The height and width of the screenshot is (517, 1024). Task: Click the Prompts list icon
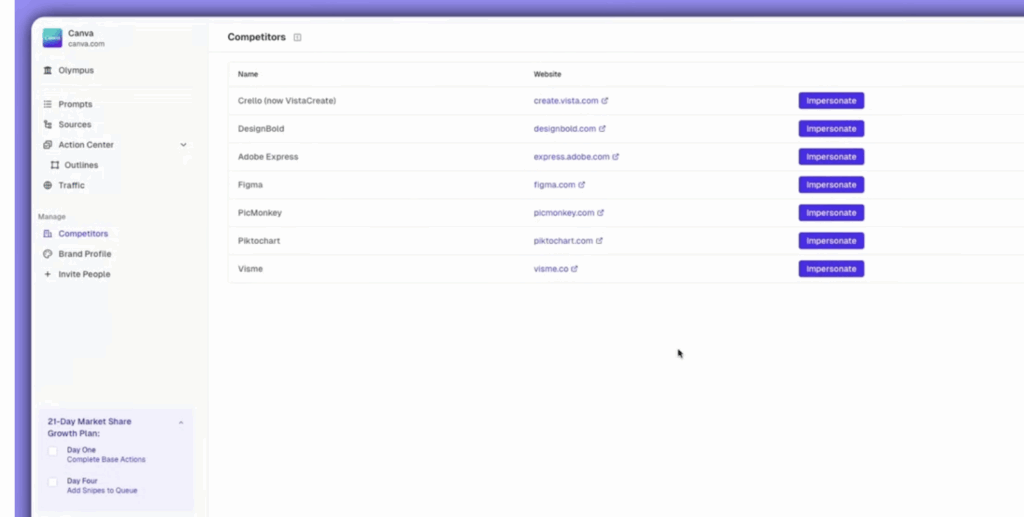tap(48, 104)
